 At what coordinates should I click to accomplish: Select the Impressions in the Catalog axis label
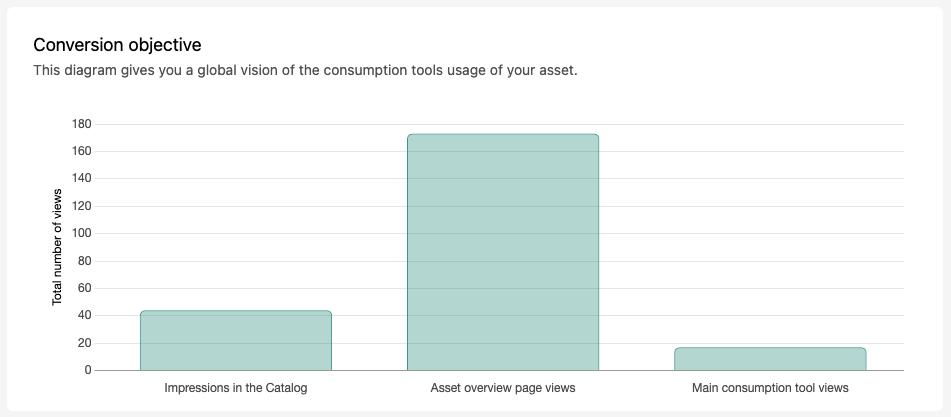point(236,388)
